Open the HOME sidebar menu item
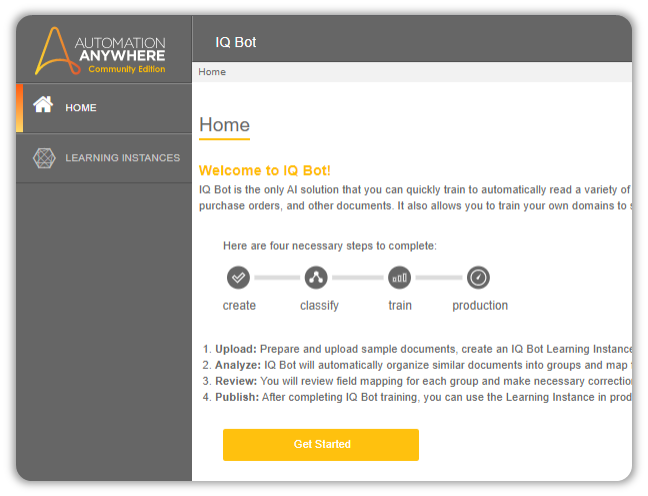 click(104, 108)
